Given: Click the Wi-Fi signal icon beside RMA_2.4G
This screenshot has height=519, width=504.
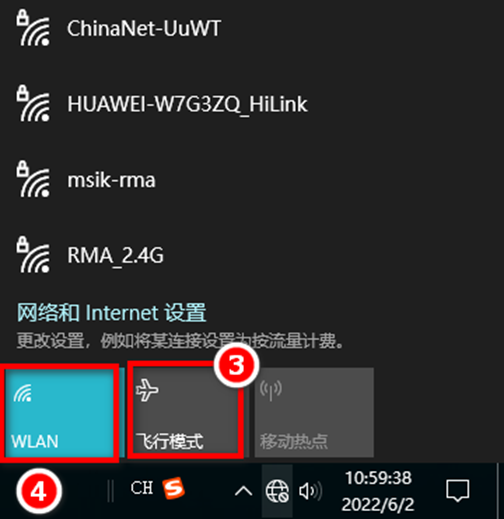Looking at the screenshot, I should click(x=33, y=255).
